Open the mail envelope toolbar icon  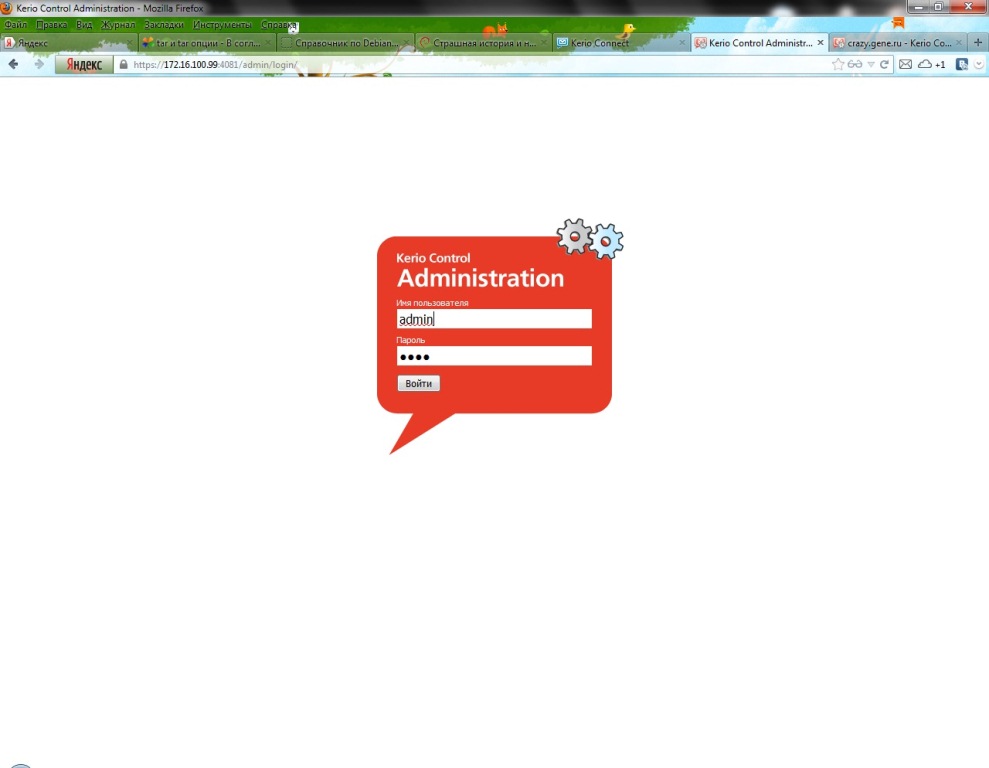905,64
